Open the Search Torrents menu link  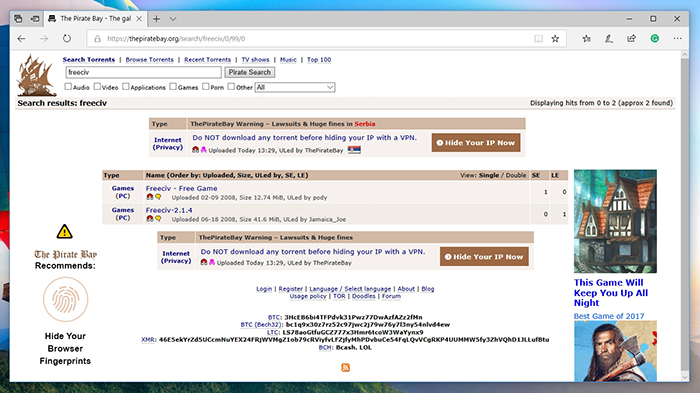pyautogui.click(x=89, y=59)
